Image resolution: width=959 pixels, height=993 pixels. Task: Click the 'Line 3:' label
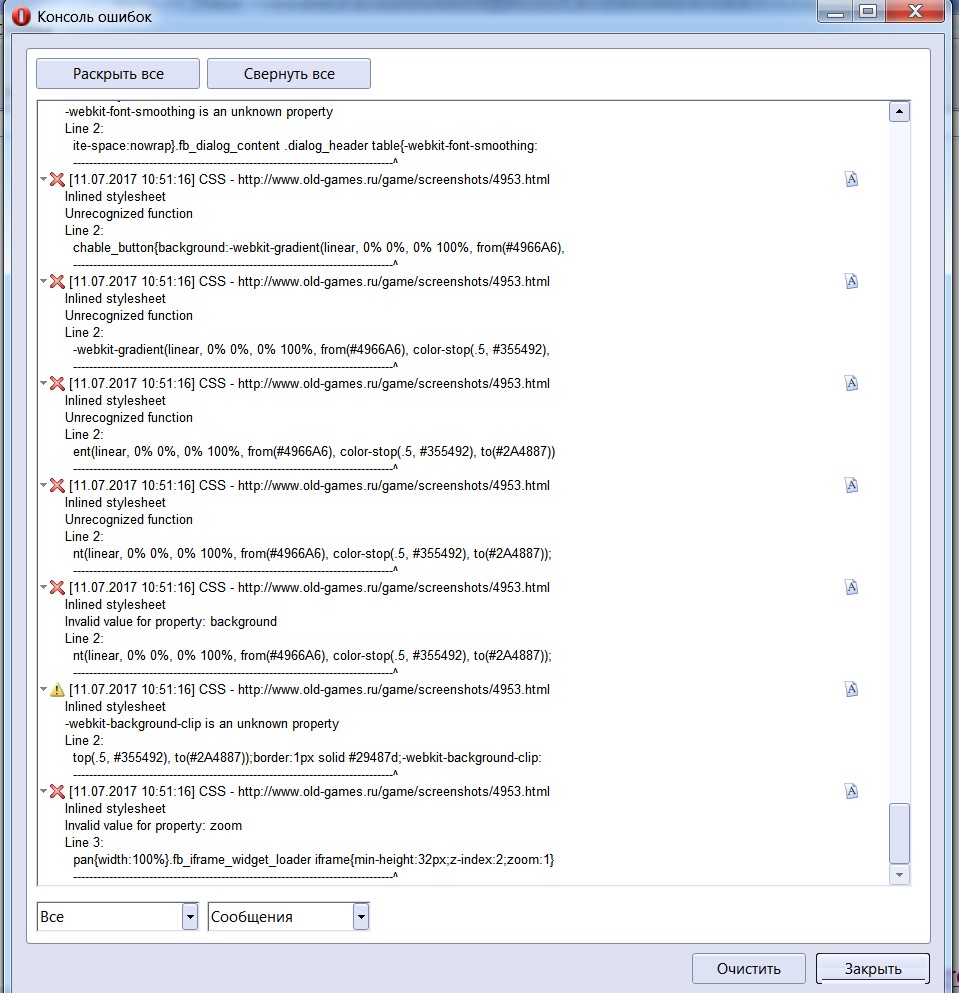pyautogui.click(x=84, y=842)
